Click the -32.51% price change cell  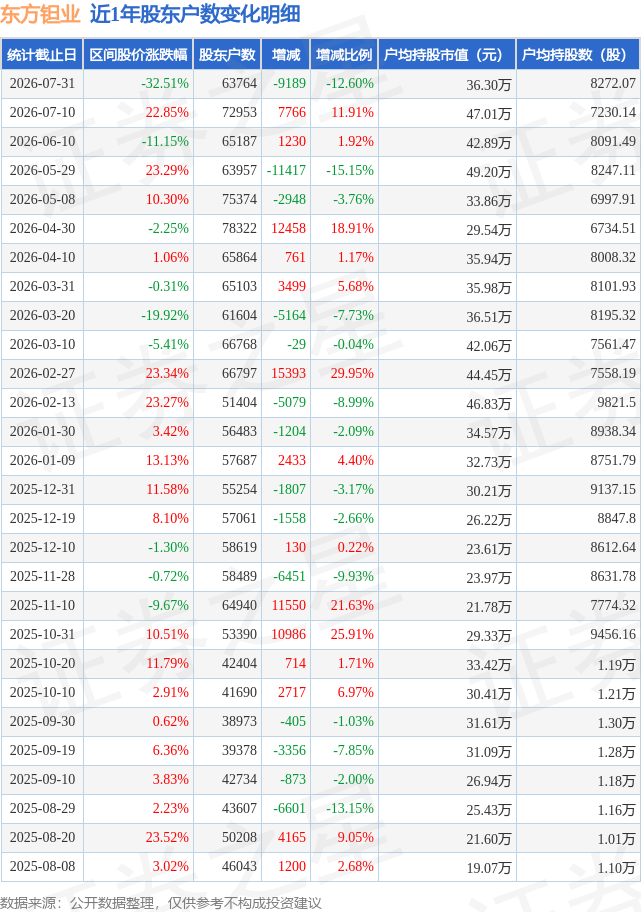coord(165,84)
